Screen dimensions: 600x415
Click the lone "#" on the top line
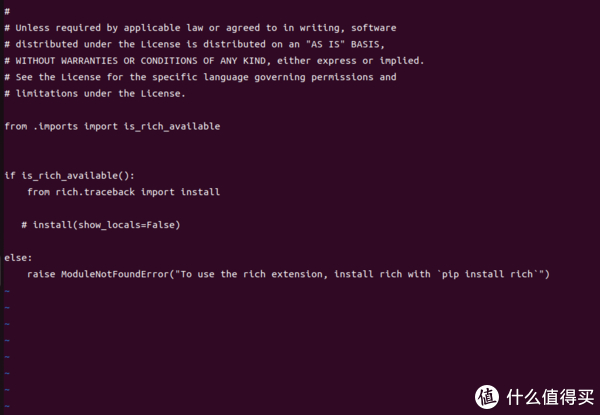(x=7, y=11)
